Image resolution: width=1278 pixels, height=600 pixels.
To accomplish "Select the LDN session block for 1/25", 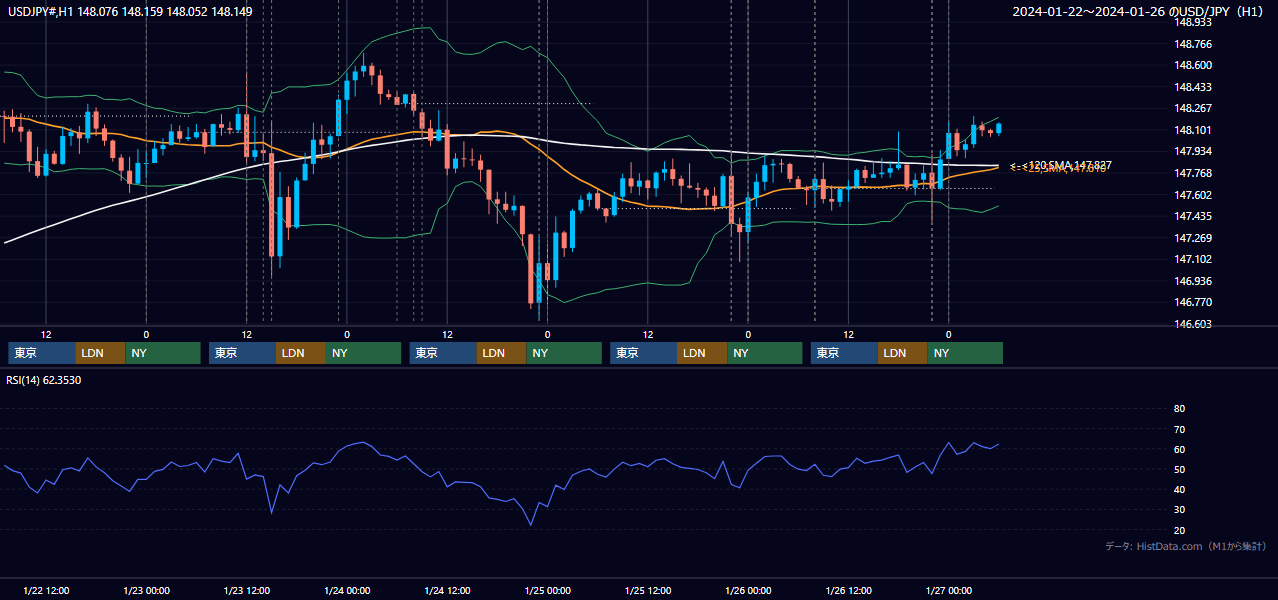I will pos(703,353).
